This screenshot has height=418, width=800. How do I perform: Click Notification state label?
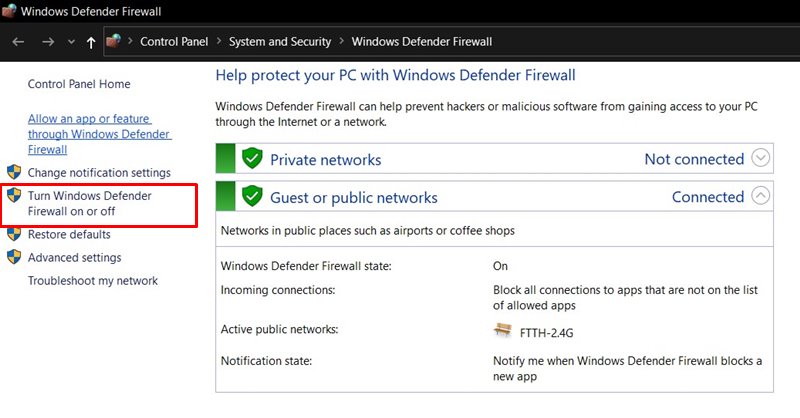click(266, 361)
